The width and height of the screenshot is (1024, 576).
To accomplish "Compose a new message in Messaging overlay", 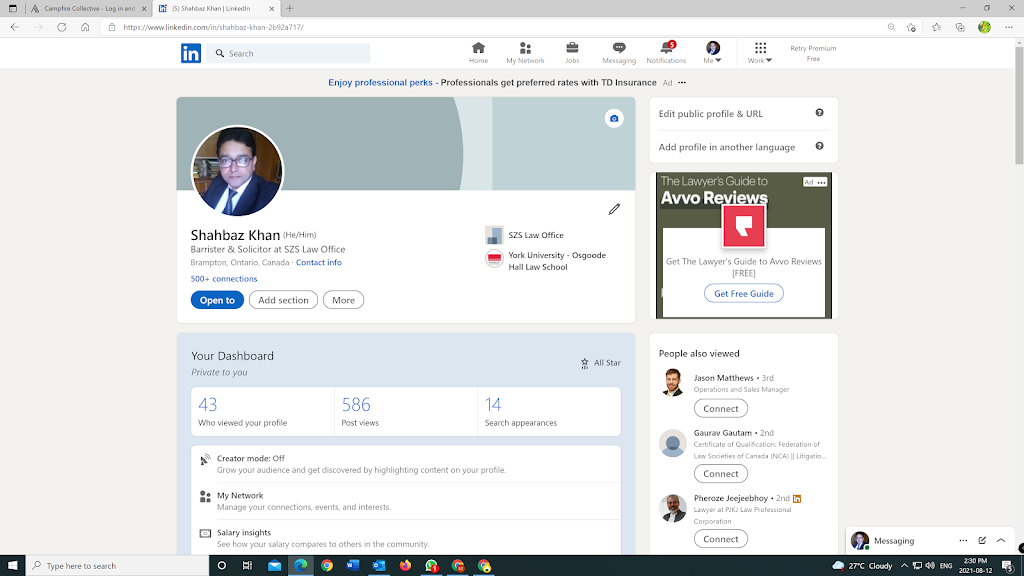I will tap(982, 541).
